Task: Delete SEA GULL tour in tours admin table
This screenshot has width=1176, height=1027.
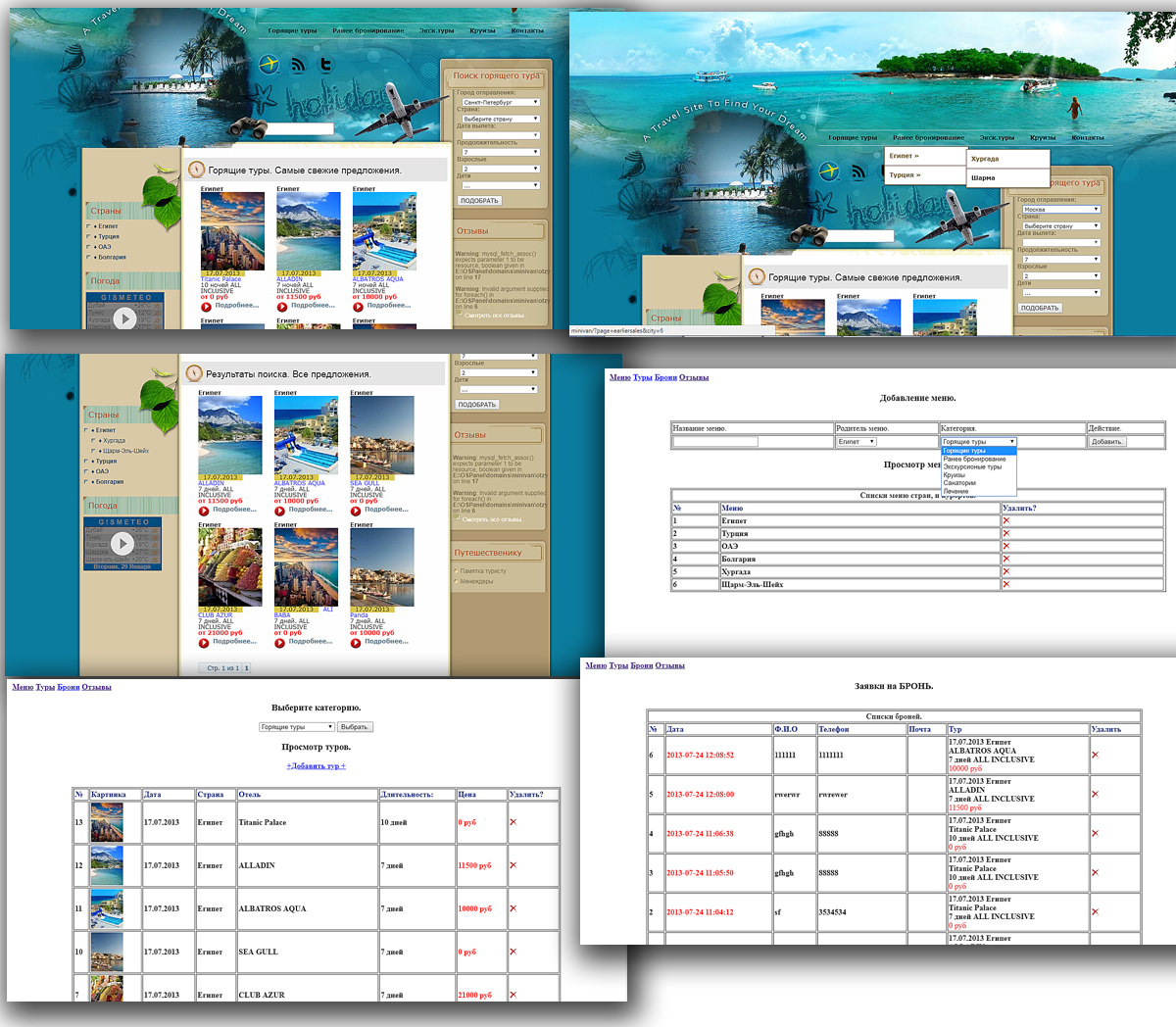Action: click(513, 952)
